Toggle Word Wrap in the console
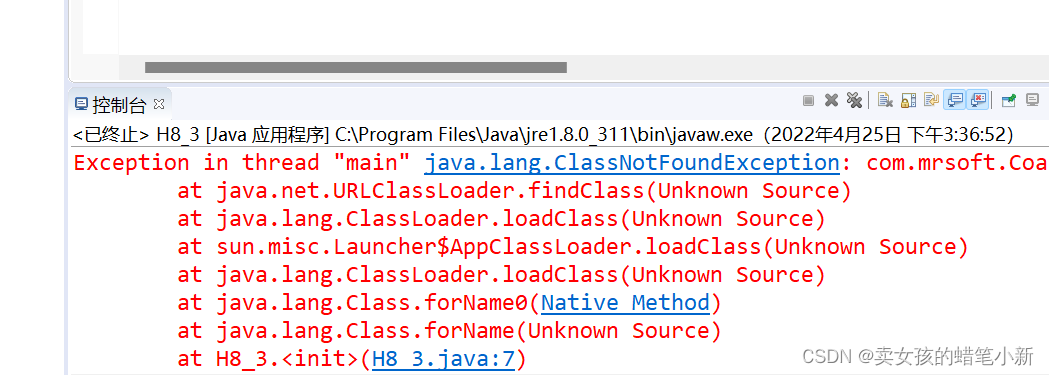1049x375 pixels. point(931,100)
